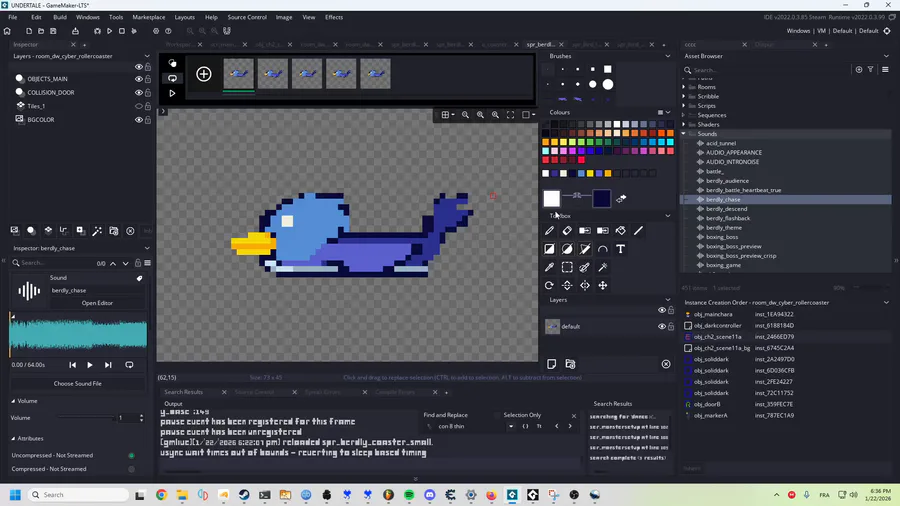Select the Eraser tool in Toolbox
Image resolution: width=900 pixels, height=506 pixels.
point(567,231)
